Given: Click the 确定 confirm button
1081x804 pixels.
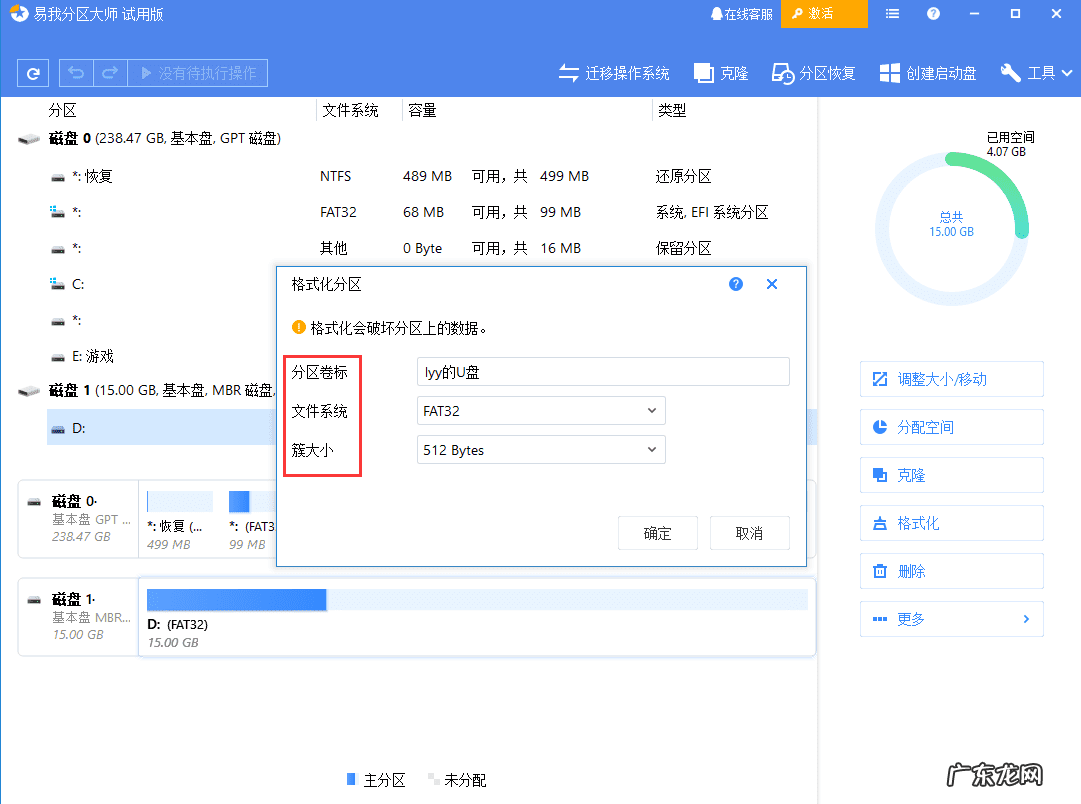Looking at the screenshot, I should (x=658, y=533).
